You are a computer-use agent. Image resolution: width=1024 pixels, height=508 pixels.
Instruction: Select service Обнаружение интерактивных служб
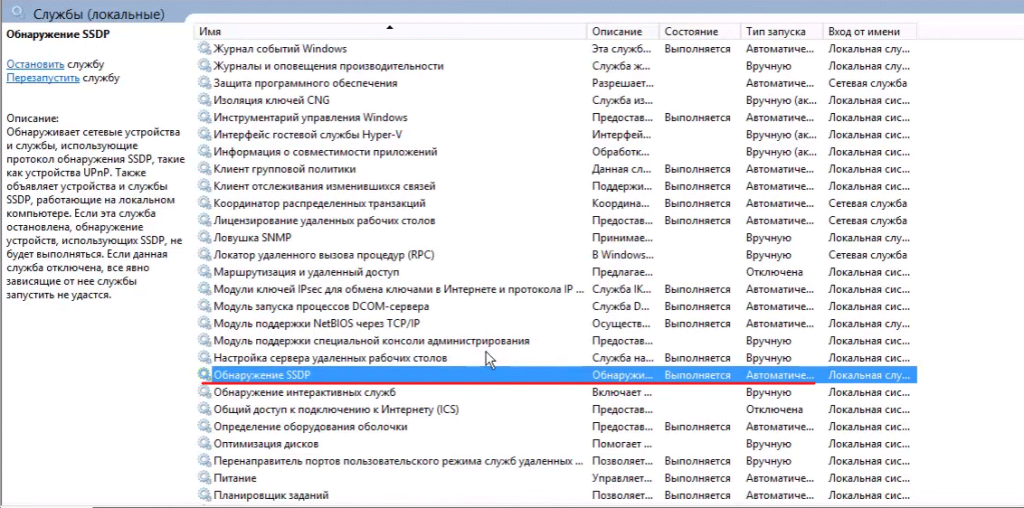pyautogui.click(x=304, y=392)
